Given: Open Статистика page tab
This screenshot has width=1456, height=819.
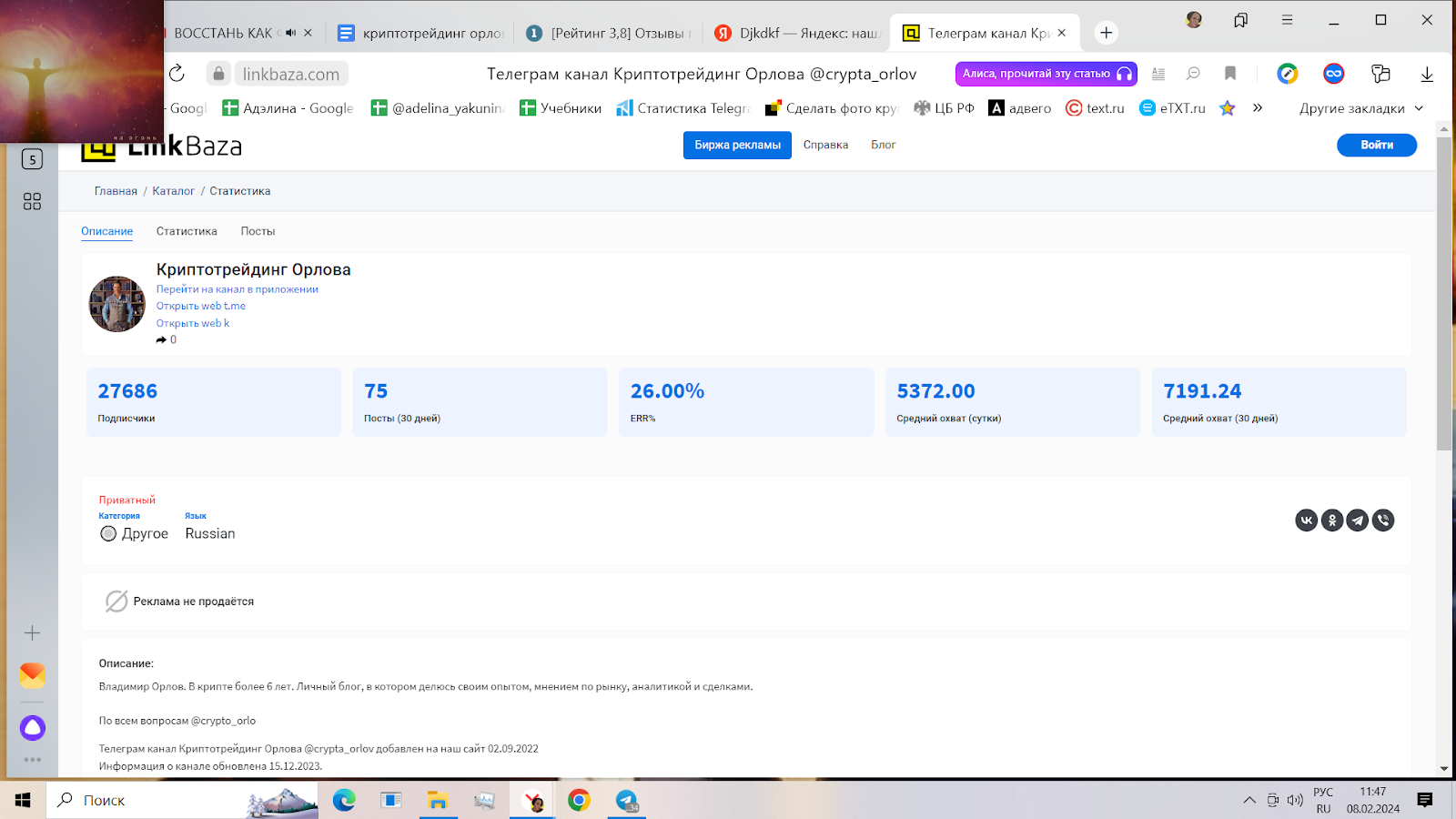Looking at the screenshot, I should coord(187,231).
